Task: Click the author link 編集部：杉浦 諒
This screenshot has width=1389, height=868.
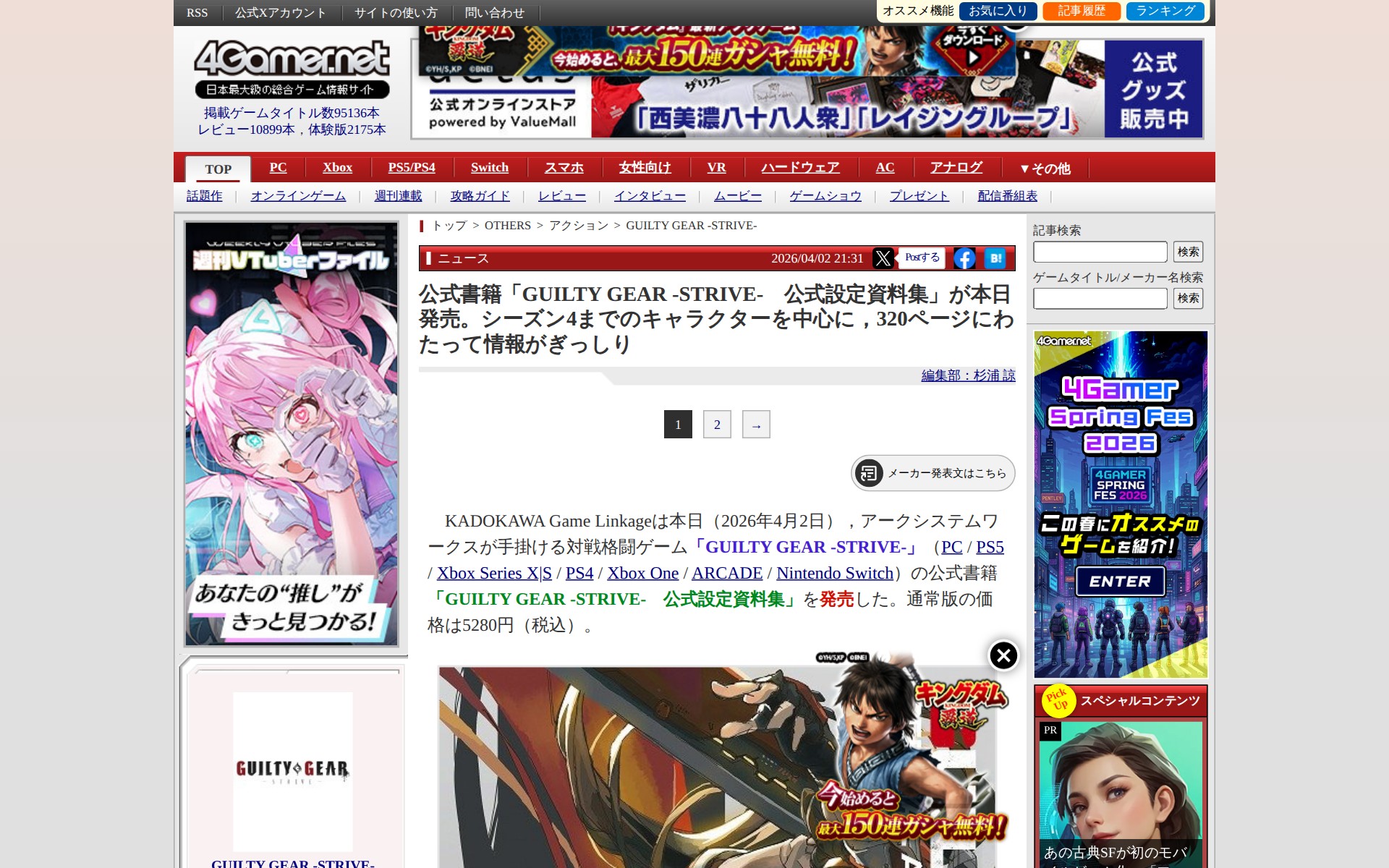Action: pyautogui.click(x=968, y=375)
